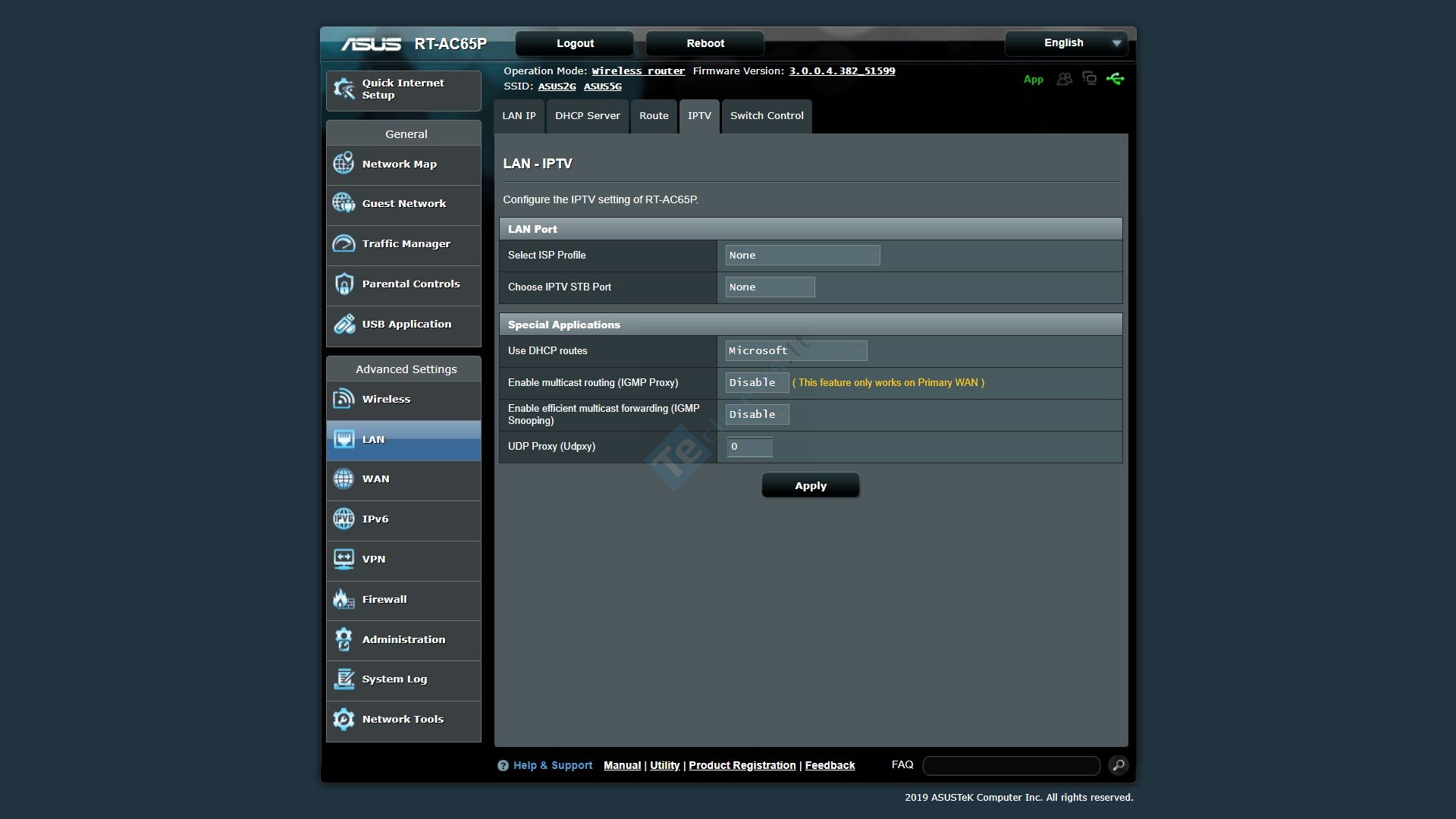Open the Use DHCP routes dropdown
Image resolution: width=1456 pixels, height=819 pixels.
click(x=795, y=350)
